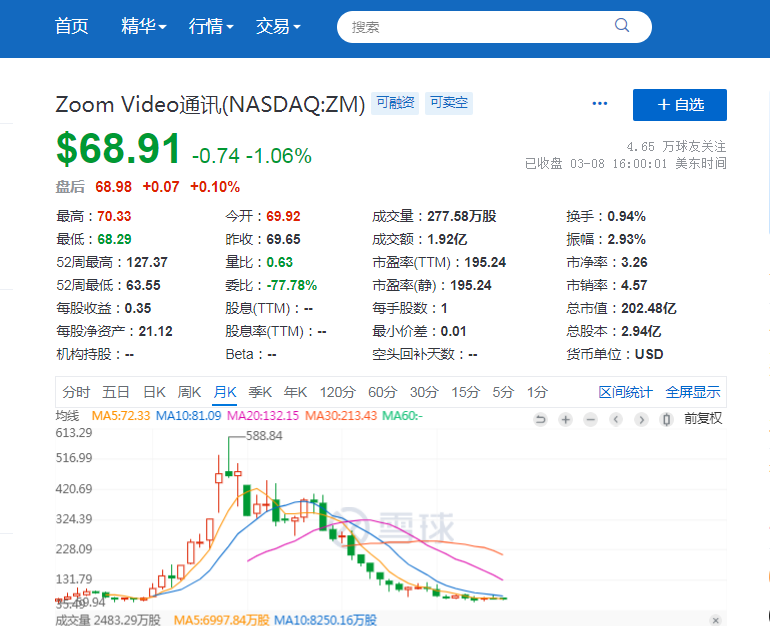This screenshot has width=770, height=626.
Task: Open the three-dot more options menu
Action: pos(600,104)
